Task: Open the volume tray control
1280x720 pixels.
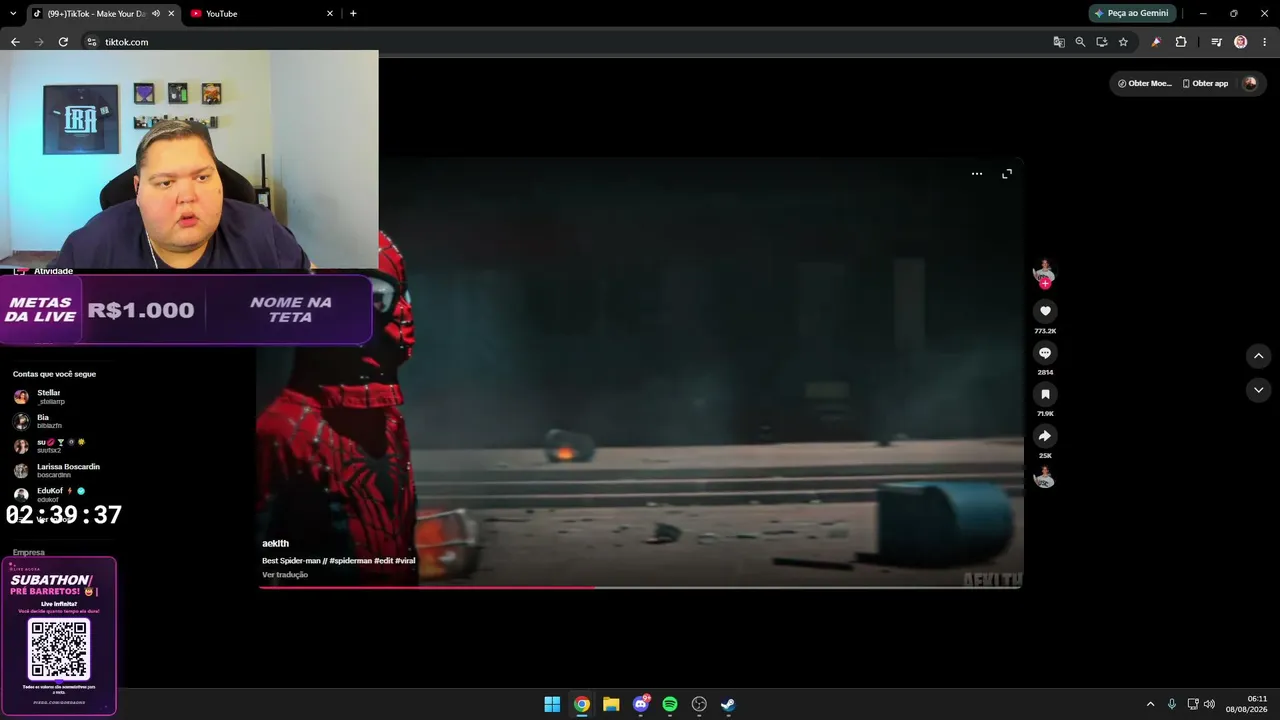Action: pyautogui.click(x=1209, y=704)
